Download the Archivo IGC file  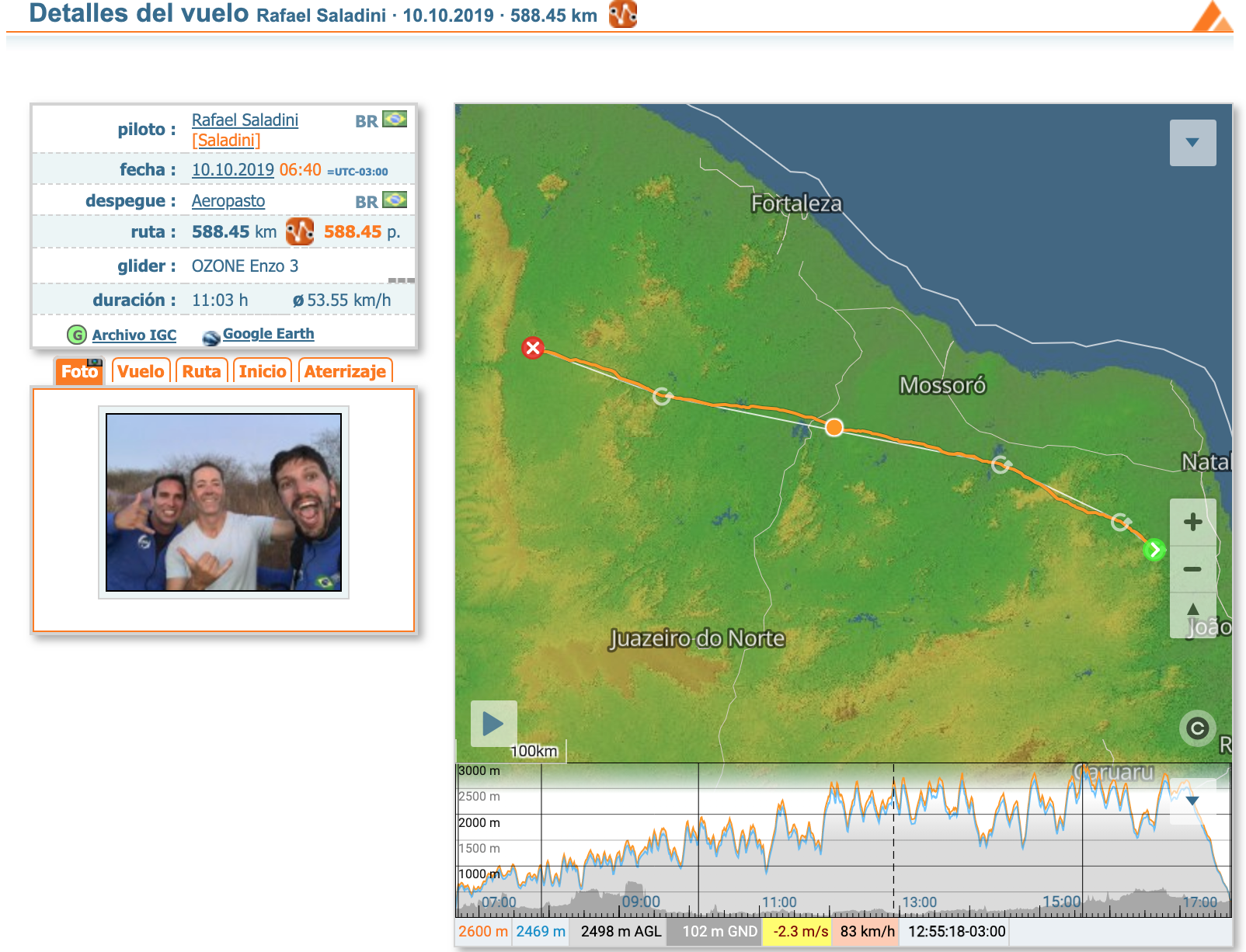(134, 335)
